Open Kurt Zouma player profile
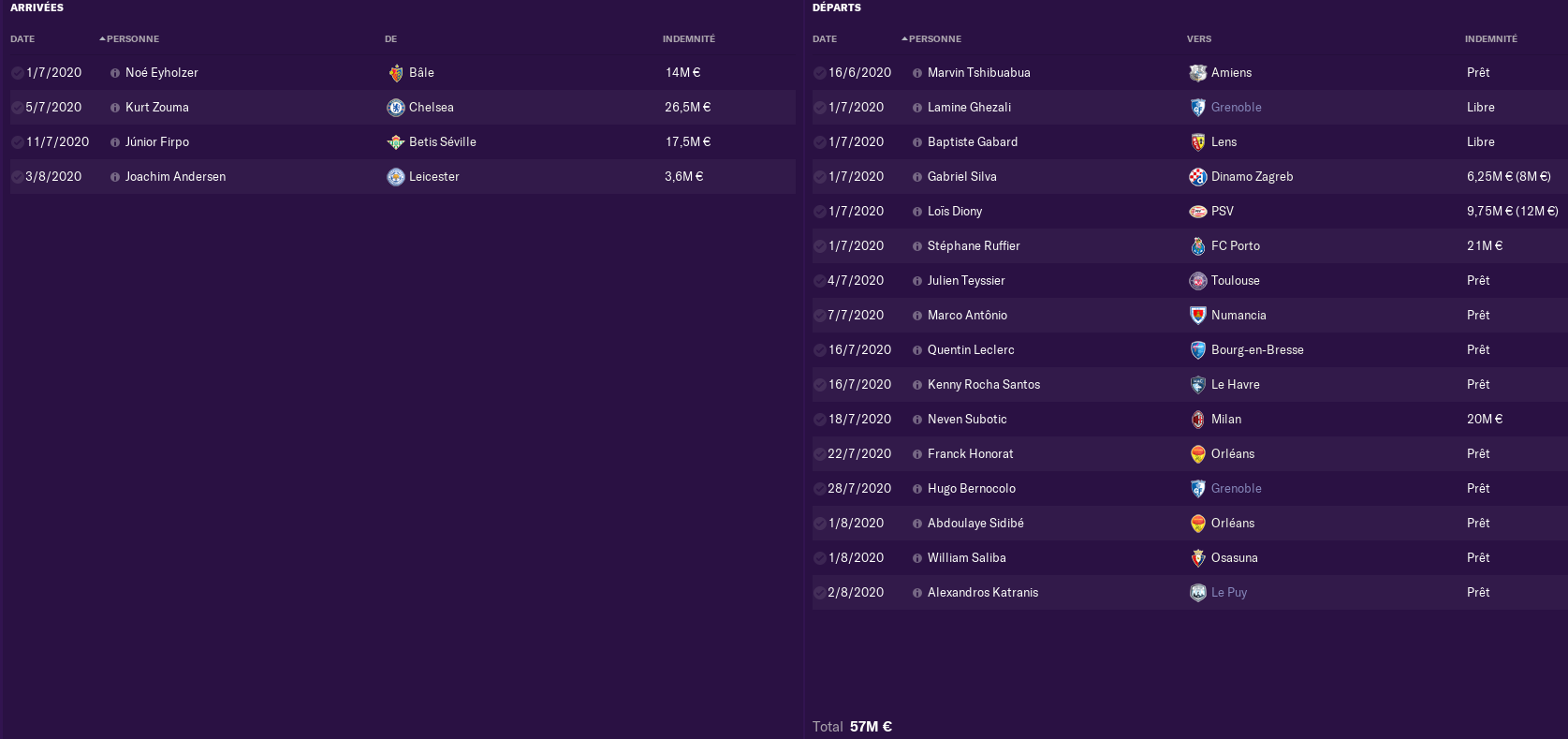Image resolution: width=1568 pixels, height=739 pixels. [x=157, y=108]
